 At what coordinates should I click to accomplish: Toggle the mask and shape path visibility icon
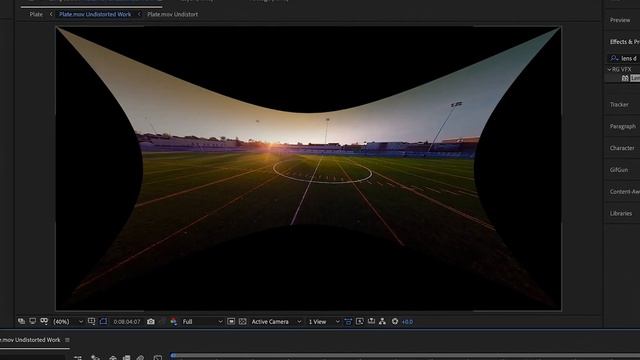44,322
